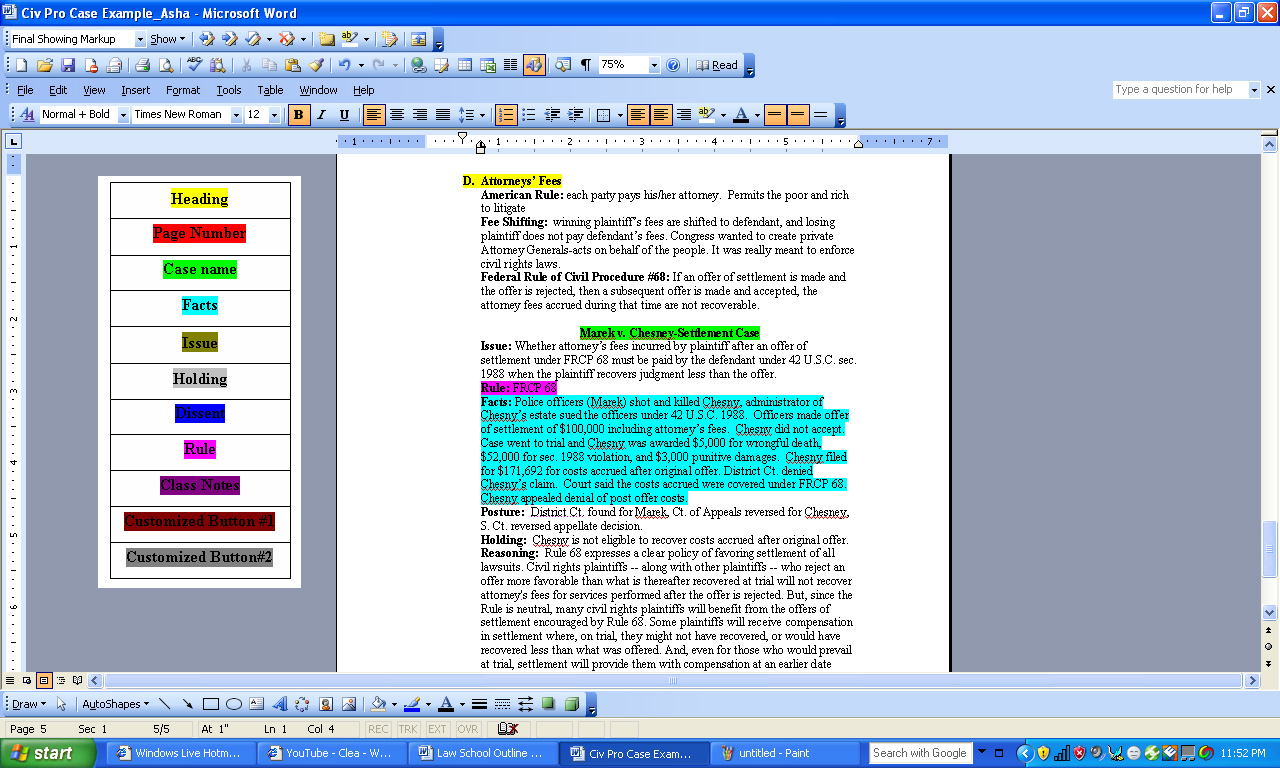
Task: Select the Rectangle shape tool
Action: (211, 704)
